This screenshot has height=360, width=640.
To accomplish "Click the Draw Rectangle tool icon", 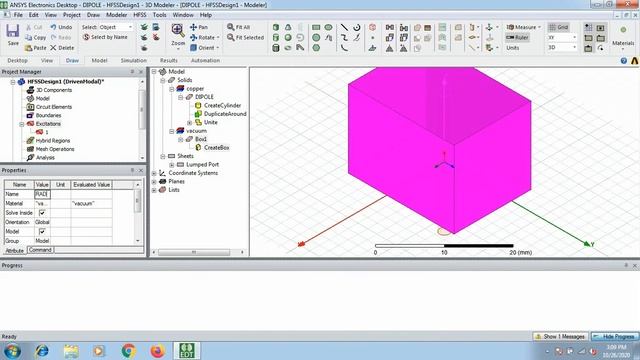I will (x=316, y=27).
